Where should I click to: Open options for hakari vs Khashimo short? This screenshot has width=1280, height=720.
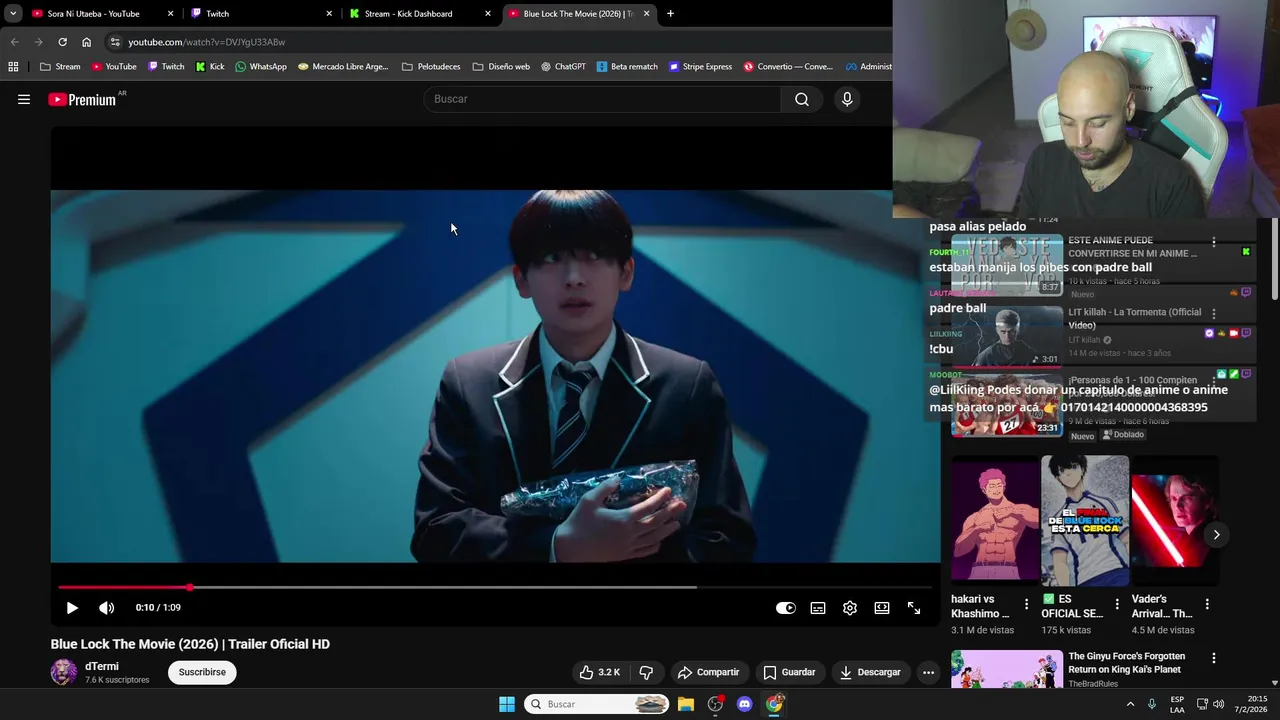tap(1026, 604)
